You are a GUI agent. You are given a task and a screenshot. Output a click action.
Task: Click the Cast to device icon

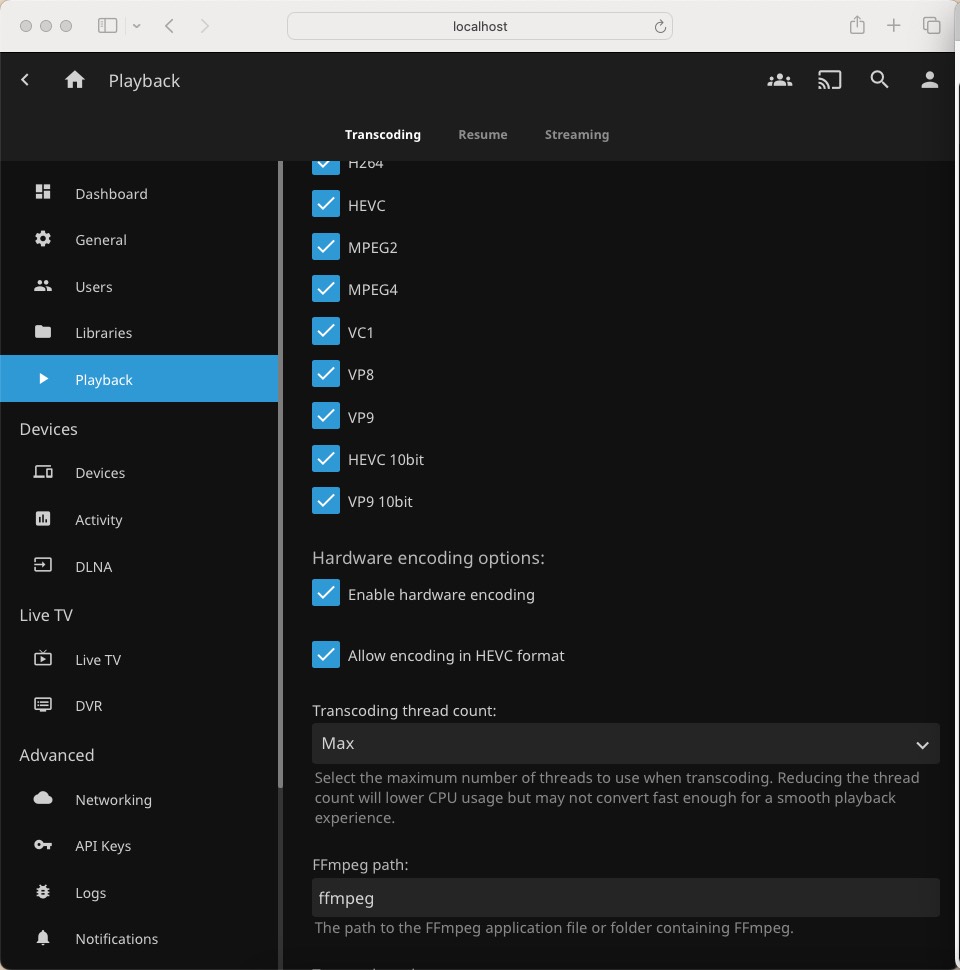(x=829, y=80)
